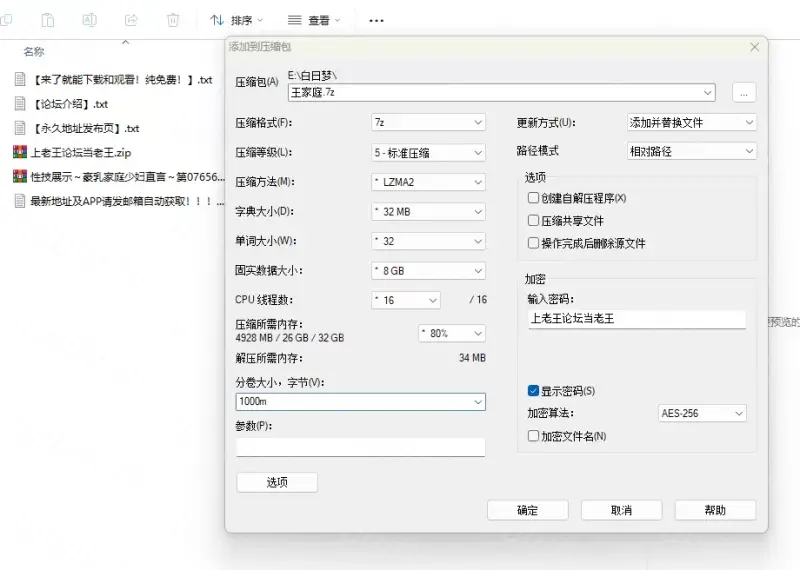Enable 加密文件名 checkbox
800x570 pixels.
[x=534, y=436]
